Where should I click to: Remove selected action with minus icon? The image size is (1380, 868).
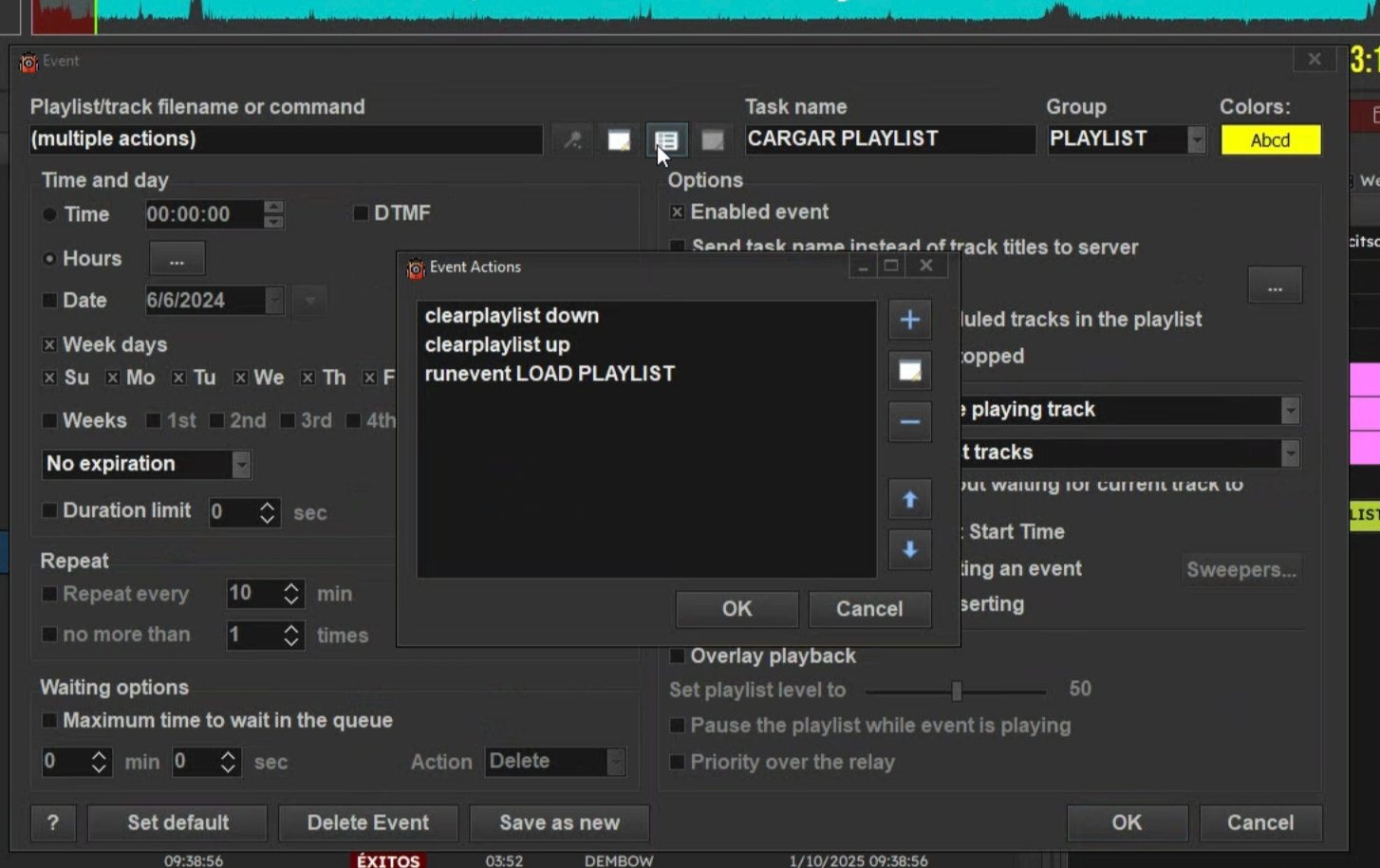click(909, 422)
